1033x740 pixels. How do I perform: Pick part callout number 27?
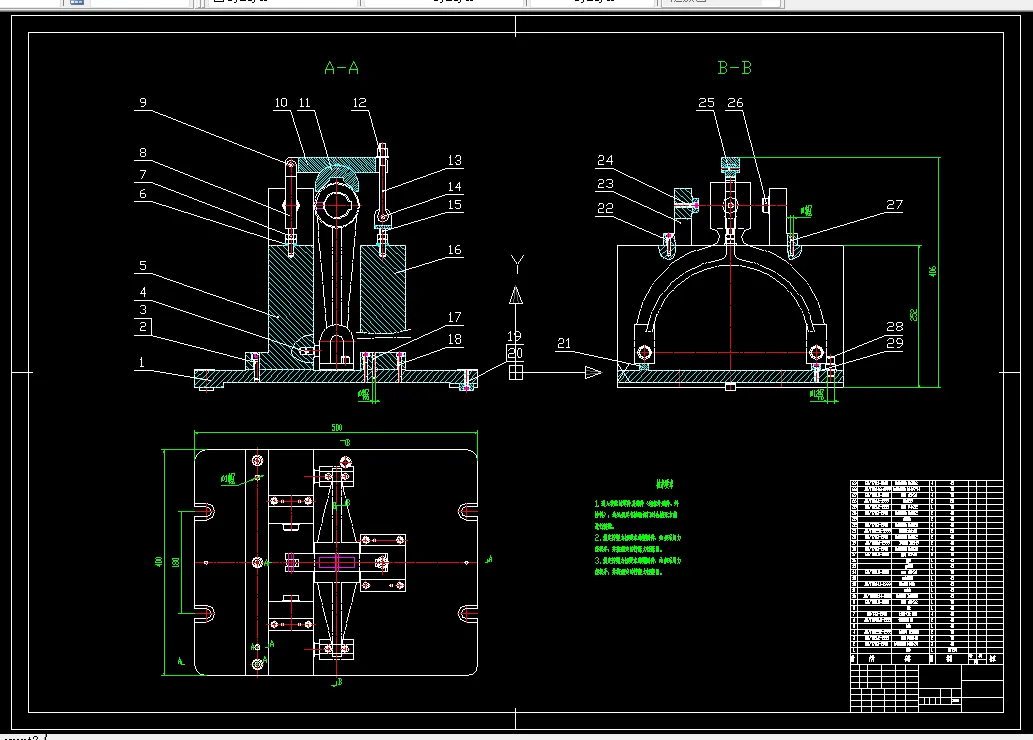[894, 205]
